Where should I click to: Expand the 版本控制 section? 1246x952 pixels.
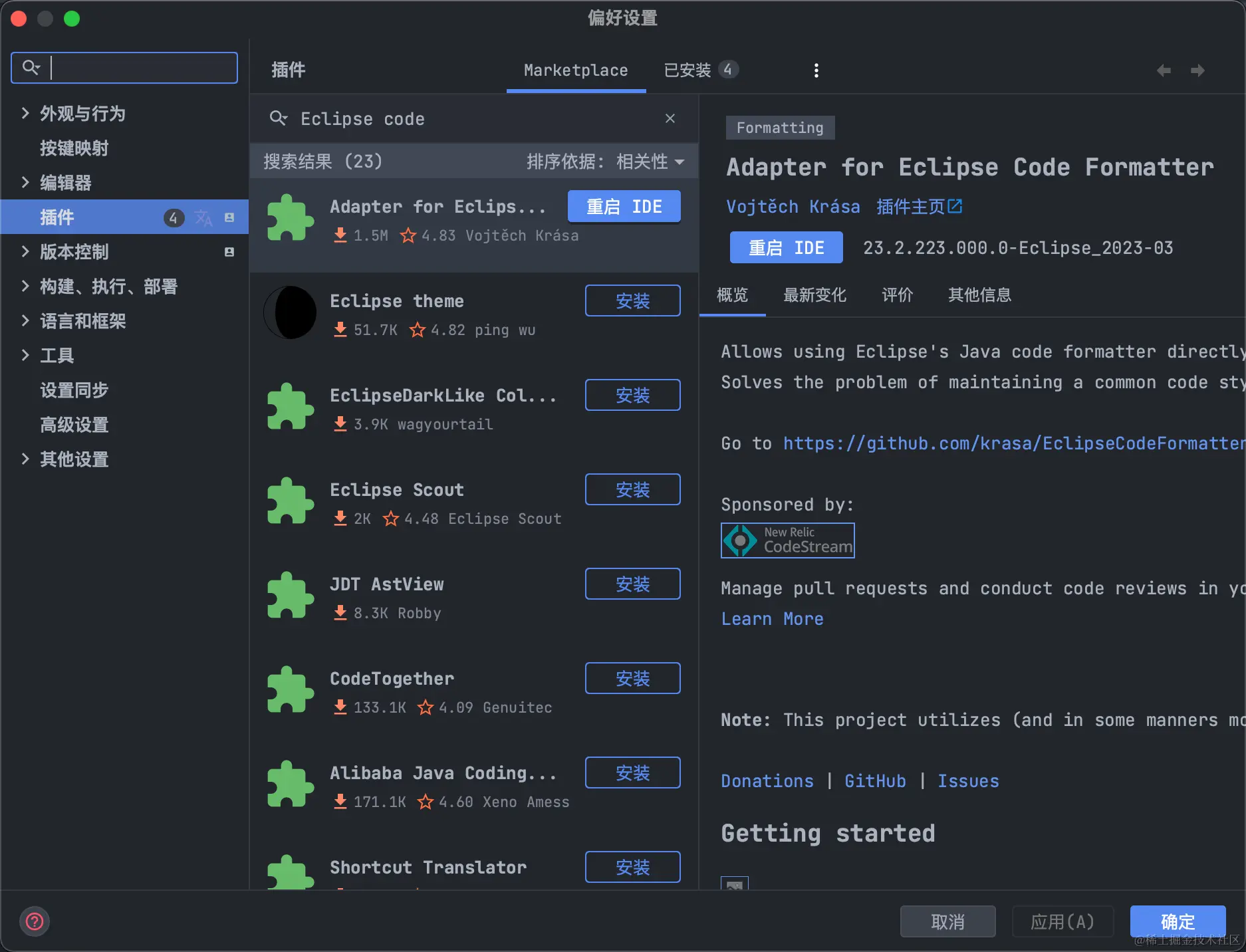[x=25, y=251]
